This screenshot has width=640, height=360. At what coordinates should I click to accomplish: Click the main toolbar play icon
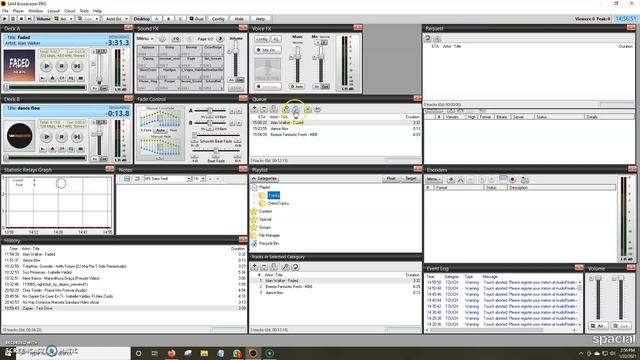[x=4, y=19]
